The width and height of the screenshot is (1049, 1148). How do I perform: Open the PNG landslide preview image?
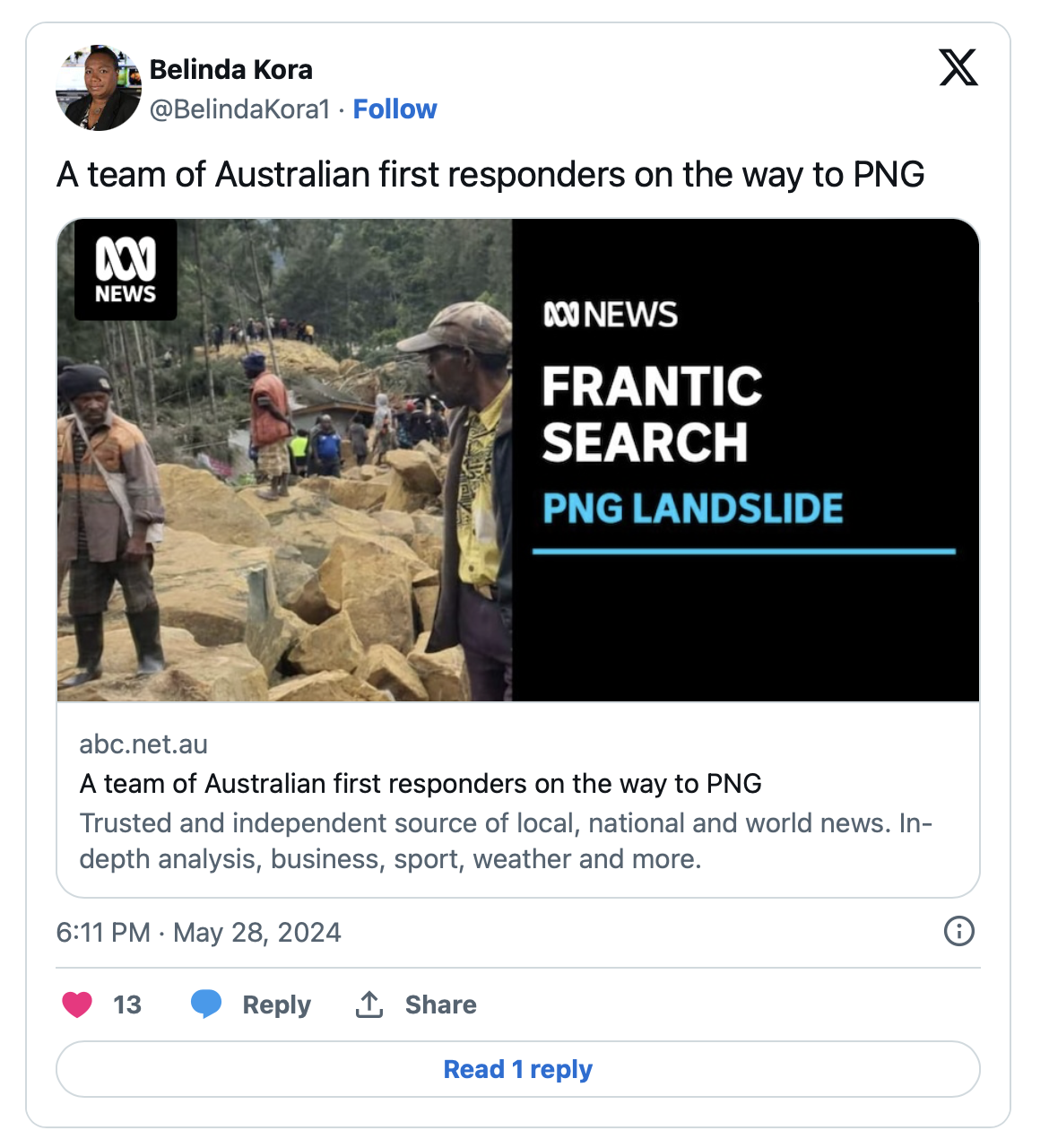[518, 460]
